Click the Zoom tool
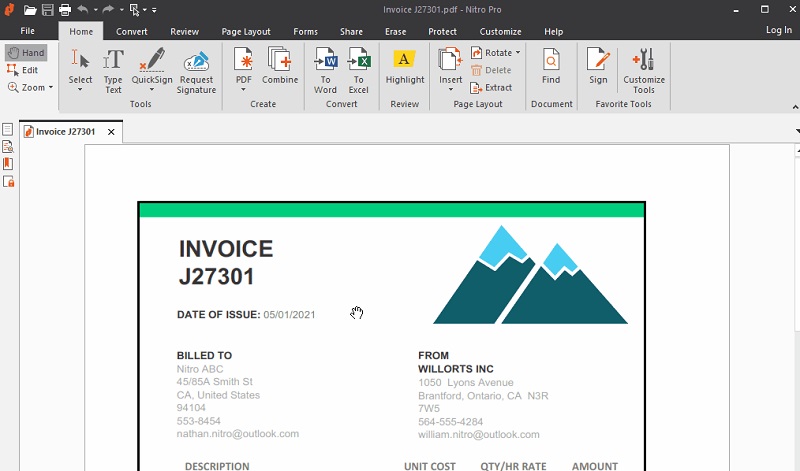The image size is (800, 471). pos(27,87)
